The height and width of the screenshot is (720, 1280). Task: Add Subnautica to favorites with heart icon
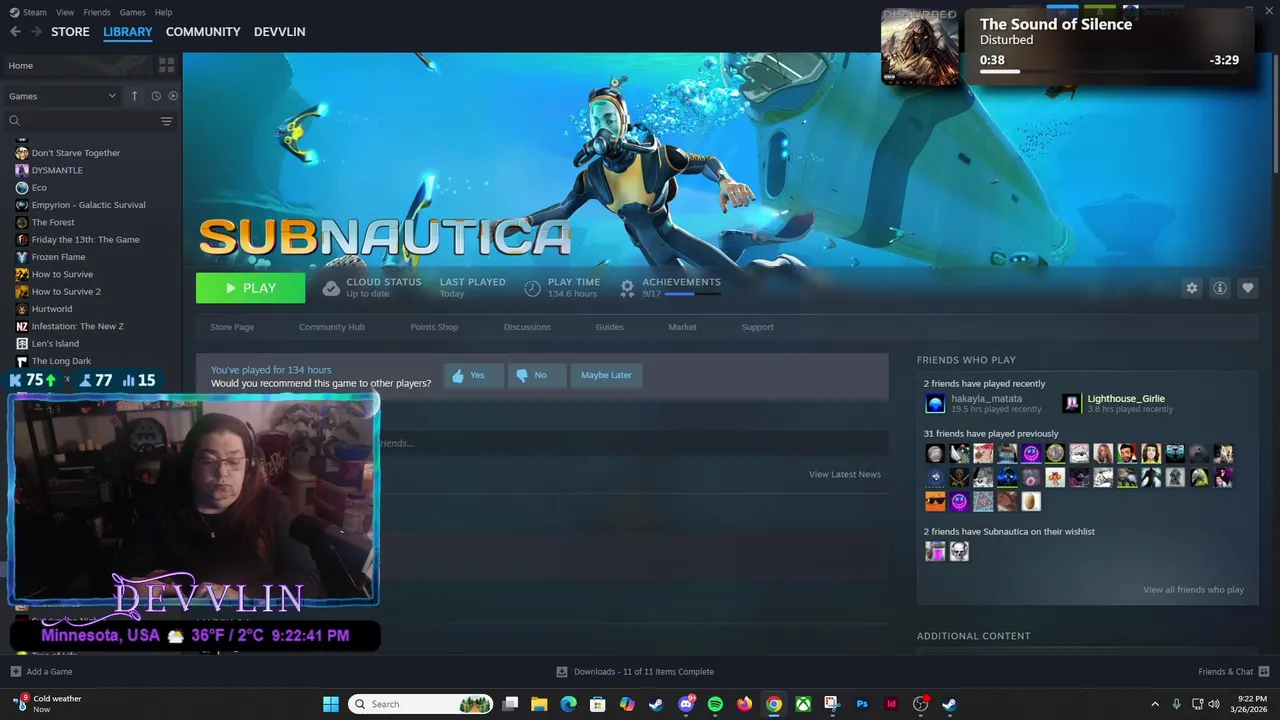[1248, 288]
